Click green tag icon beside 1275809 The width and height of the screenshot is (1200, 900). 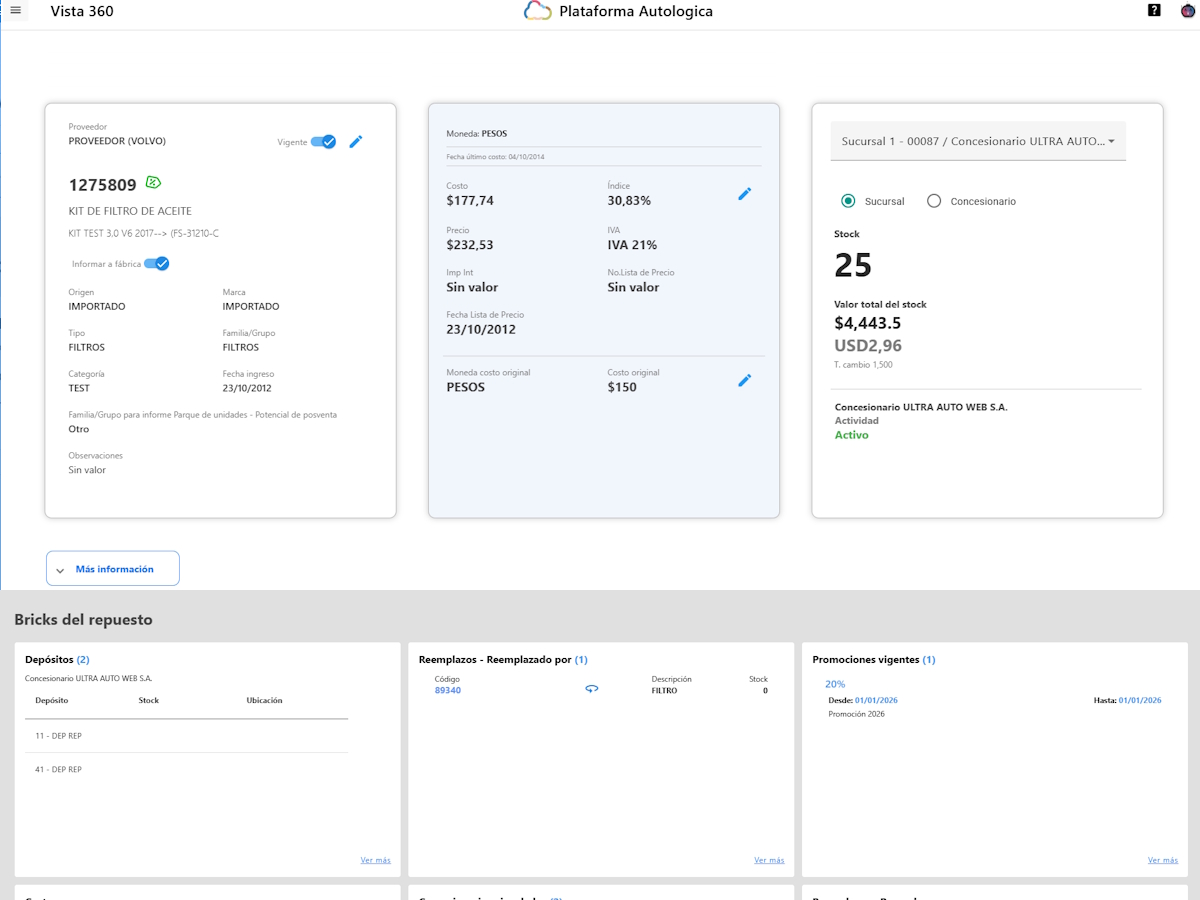click(153, 182)
